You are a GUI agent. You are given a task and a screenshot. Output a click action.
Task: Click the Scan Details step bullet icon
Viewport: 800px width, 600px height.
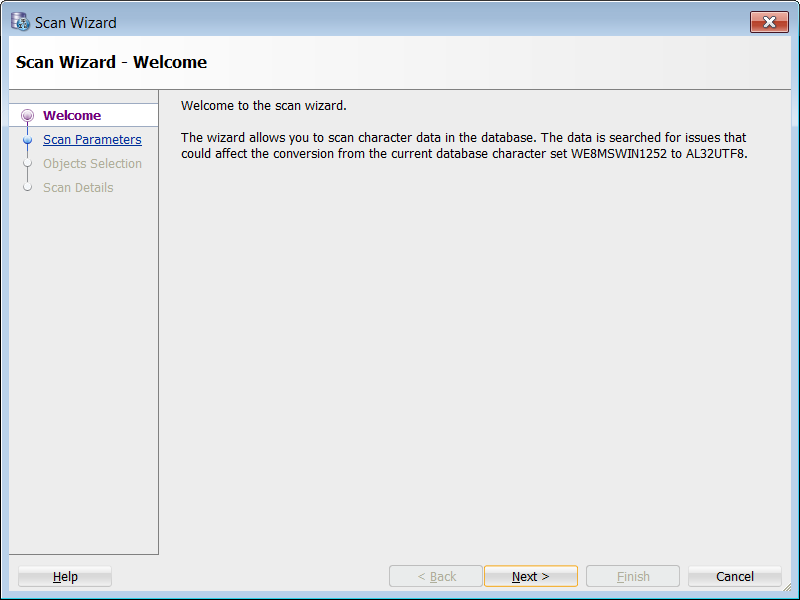click(27, 188)
